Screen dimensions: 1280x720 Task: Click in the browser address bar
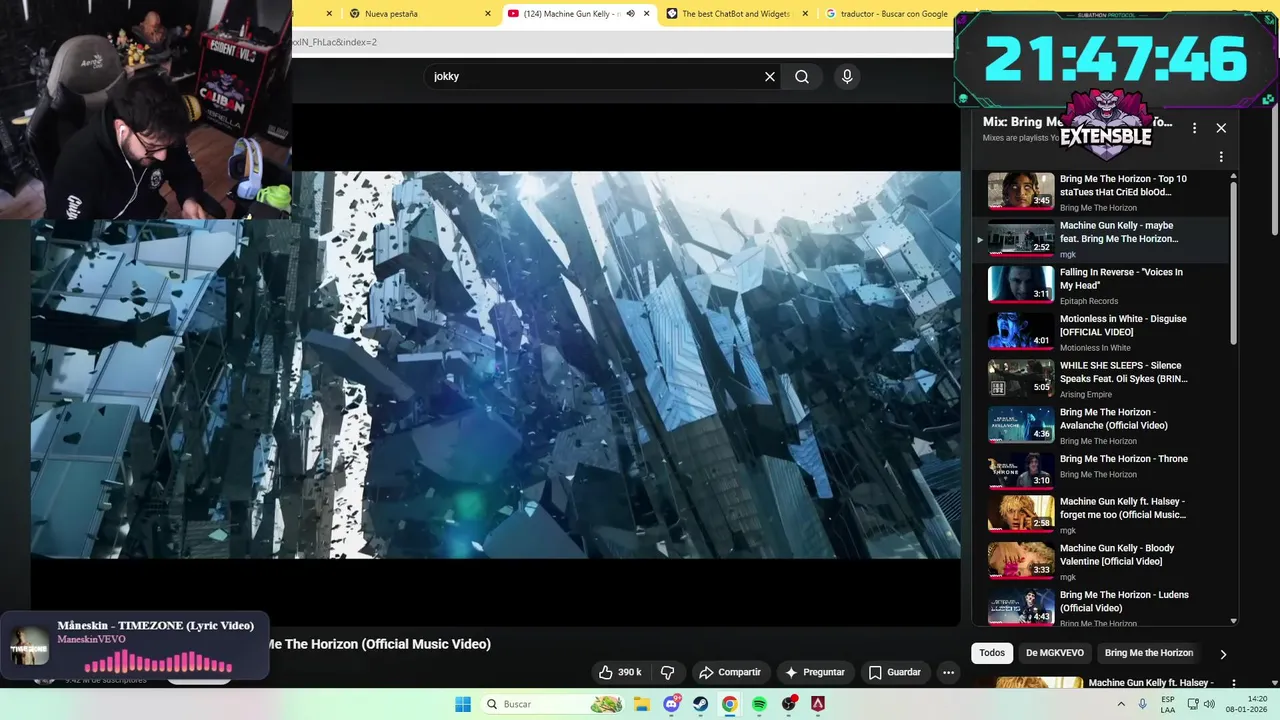coord(620,42)
